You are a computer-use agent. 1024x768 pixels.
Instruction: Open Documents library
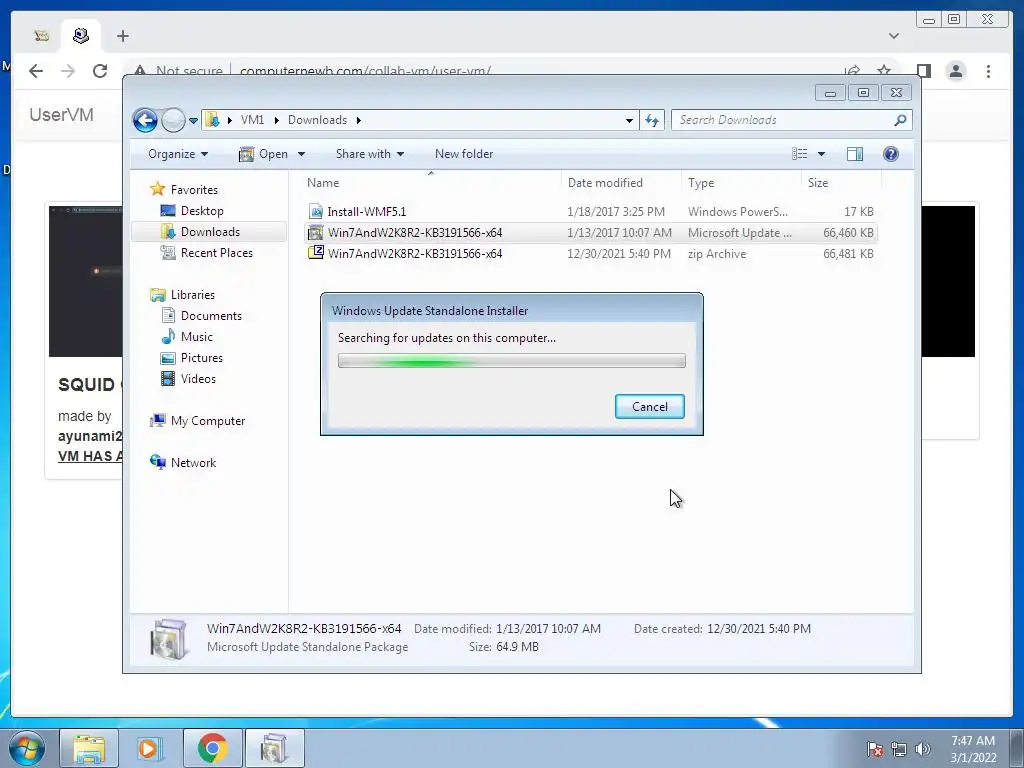(x=211, y=315)
